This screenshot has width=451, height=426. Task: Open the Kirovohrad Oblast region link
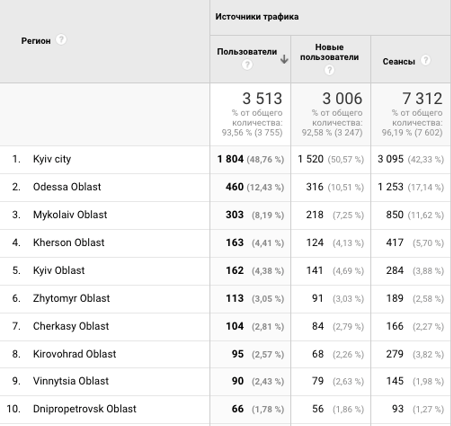click(x=74, y=354)
